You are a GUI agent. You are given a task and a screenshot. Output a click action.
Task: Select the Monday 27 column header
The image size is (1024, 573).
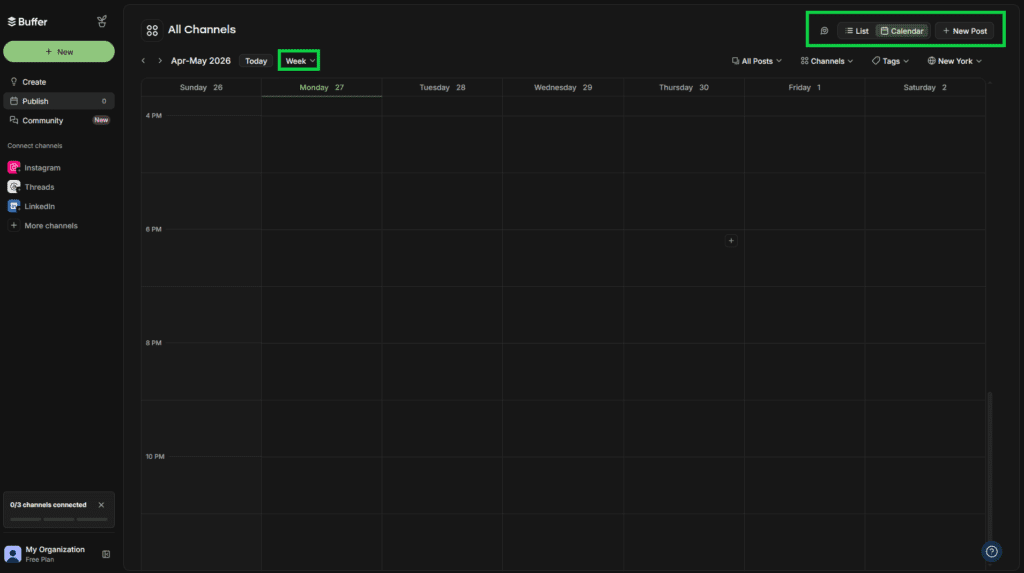click(321, 88)
